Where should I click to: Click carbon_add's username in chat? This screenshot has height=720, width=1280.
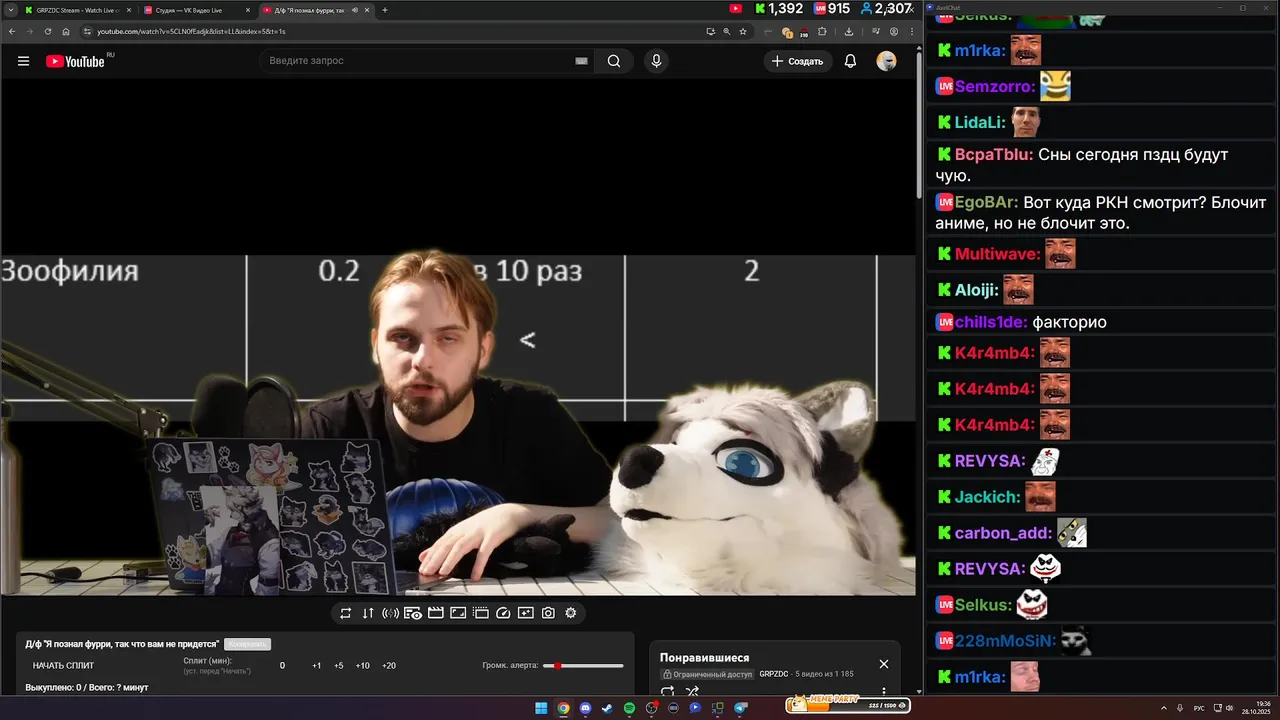1002,533
